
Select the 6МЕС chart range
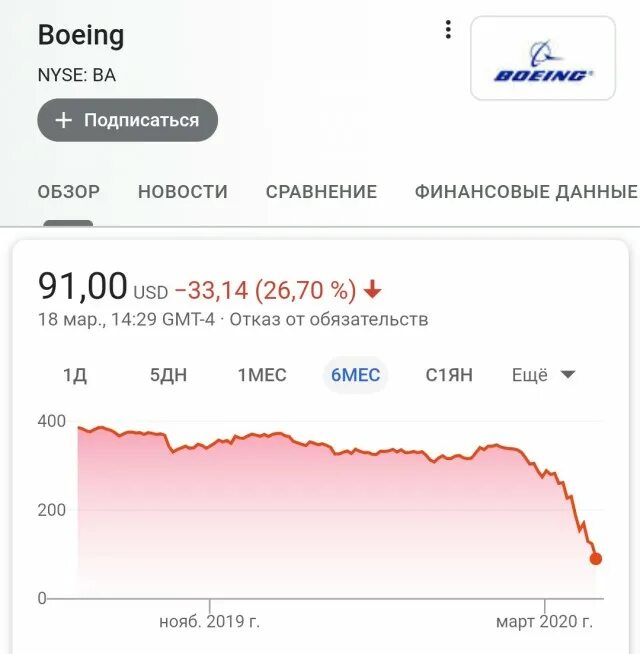pyautogui.click(x=355, y=375)
